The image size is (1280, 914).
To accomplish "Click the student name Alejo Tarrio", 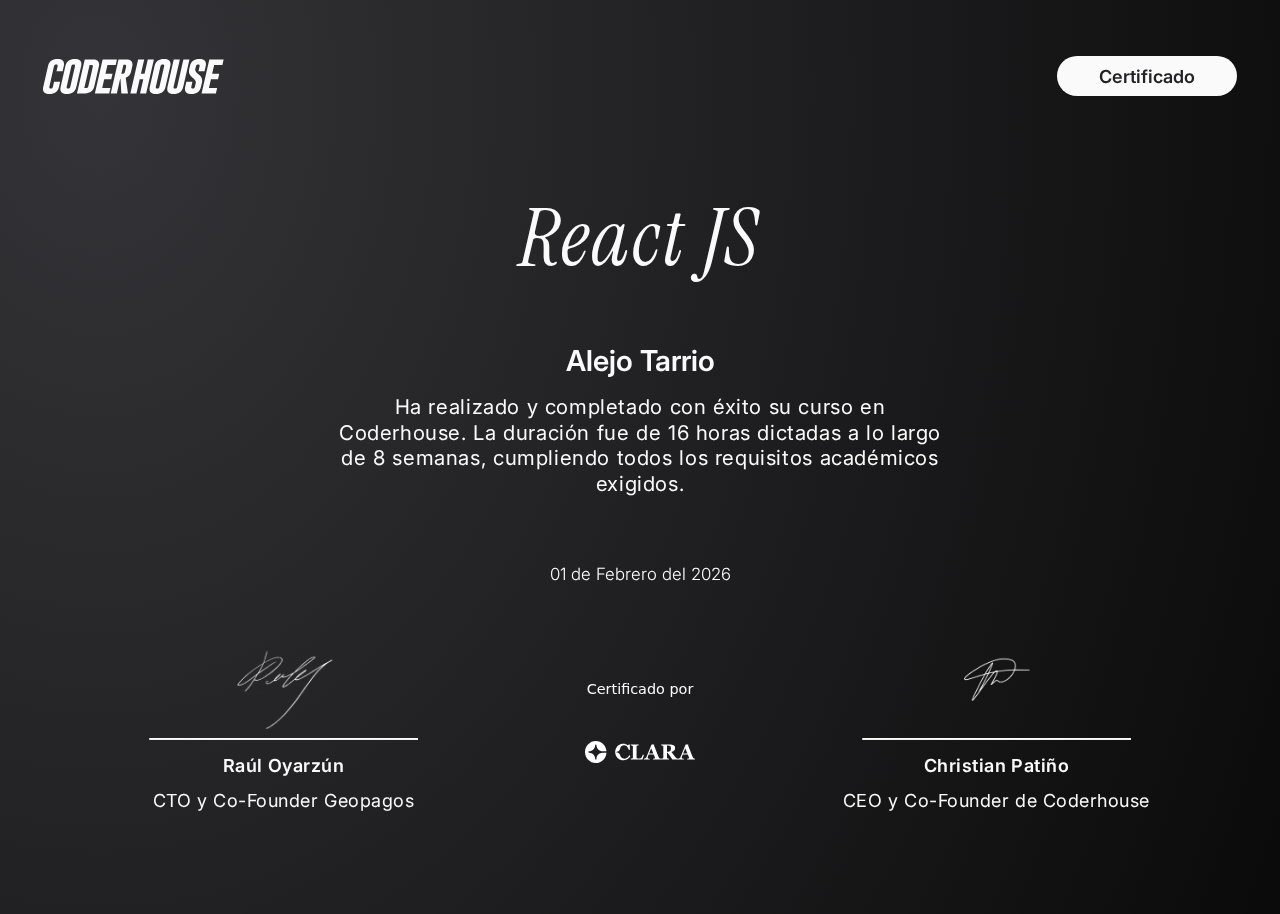I will click(x=640, y=361).
